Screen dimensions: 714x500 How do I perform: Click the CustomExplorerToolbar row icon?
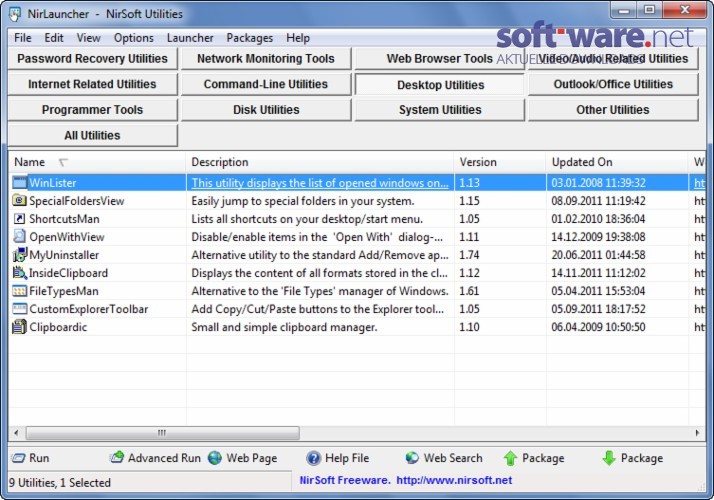click(20, 309)
